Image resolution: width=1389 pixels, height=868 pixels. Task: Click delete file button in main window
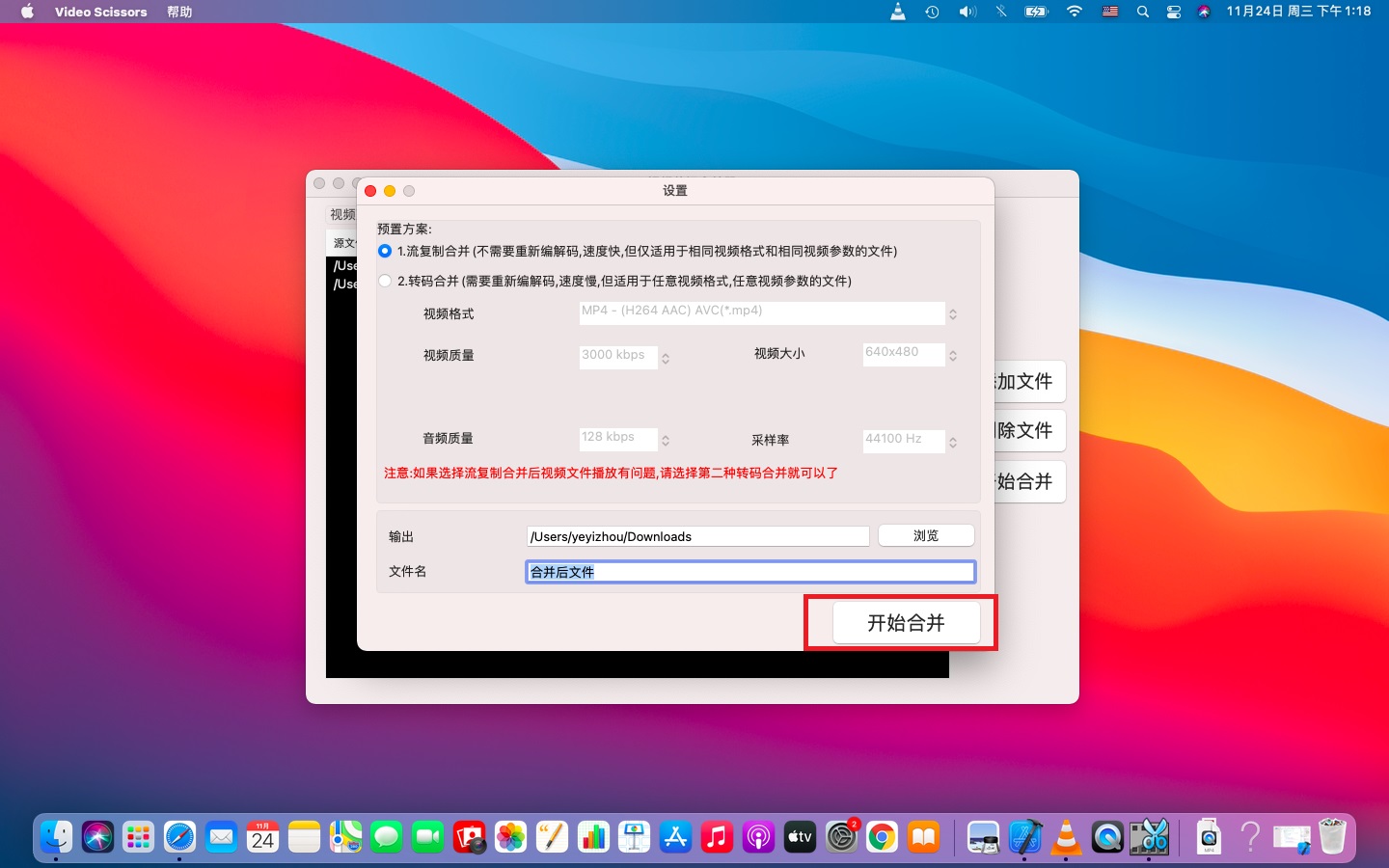pos(1029,431)
